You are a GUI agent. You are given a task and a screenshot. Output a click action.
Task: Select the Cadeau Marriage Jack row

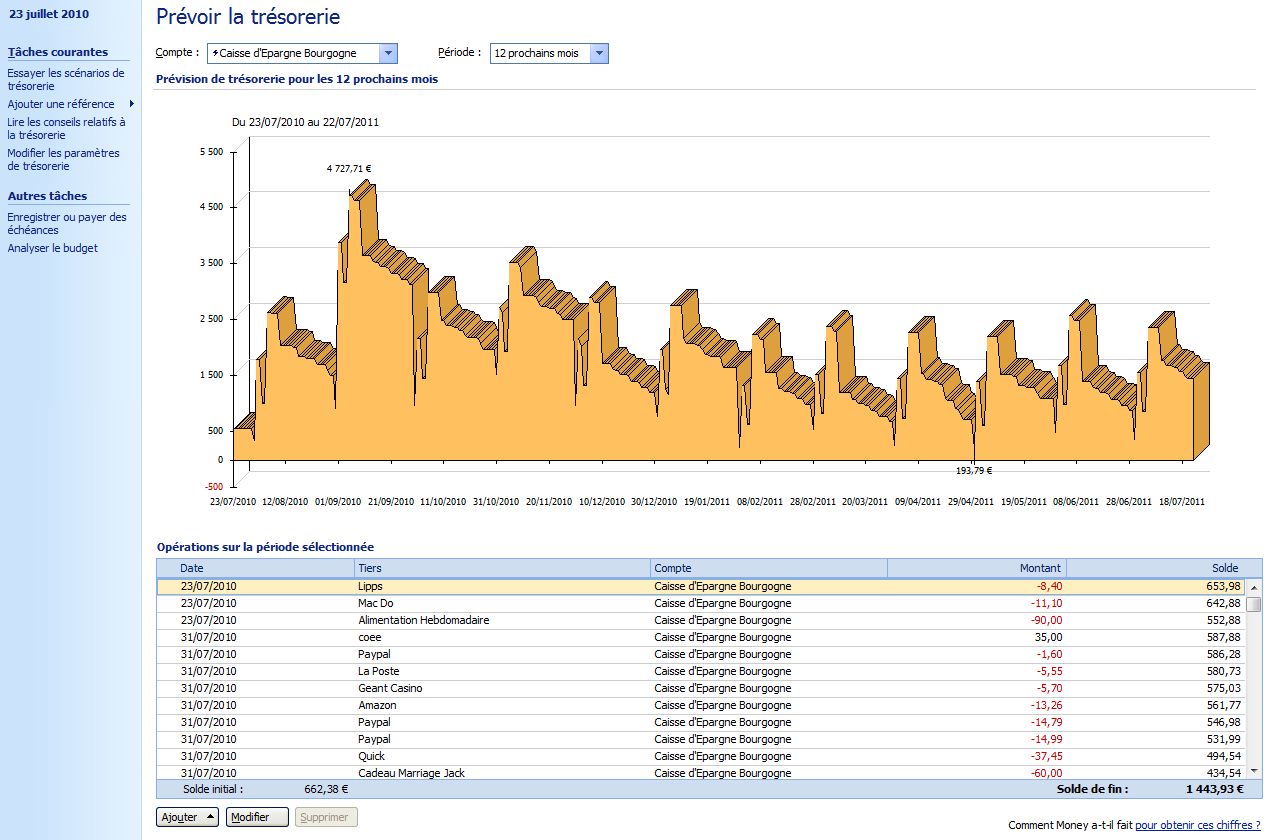point(701,773)
